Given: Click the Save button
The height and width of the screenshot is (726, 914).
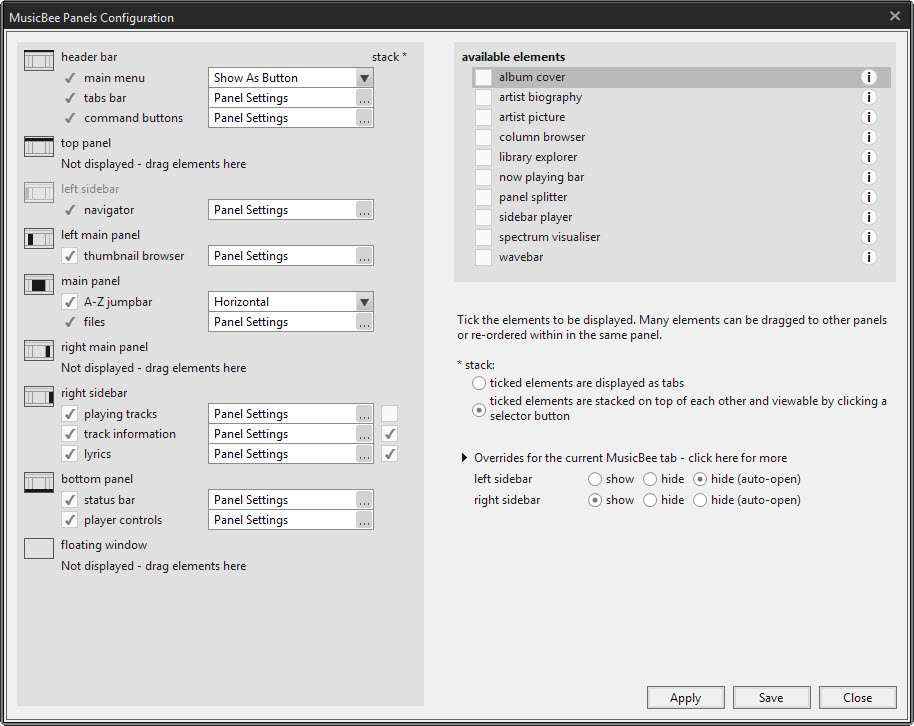Looking at the screenshot, I should pyautogui.click(x=771, y=697).
